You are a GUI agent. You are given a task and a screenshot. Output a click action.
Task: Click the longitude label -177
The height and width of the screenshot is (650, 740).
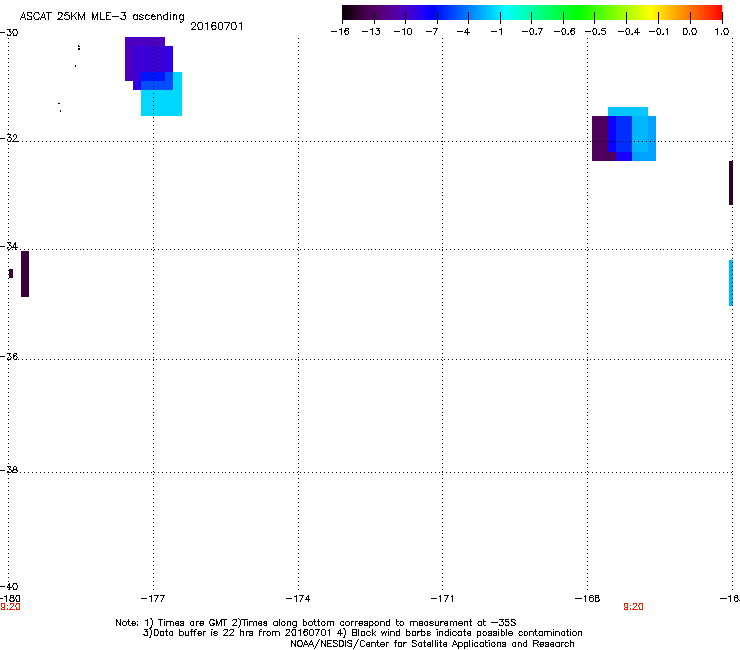(x=153, y=599)
